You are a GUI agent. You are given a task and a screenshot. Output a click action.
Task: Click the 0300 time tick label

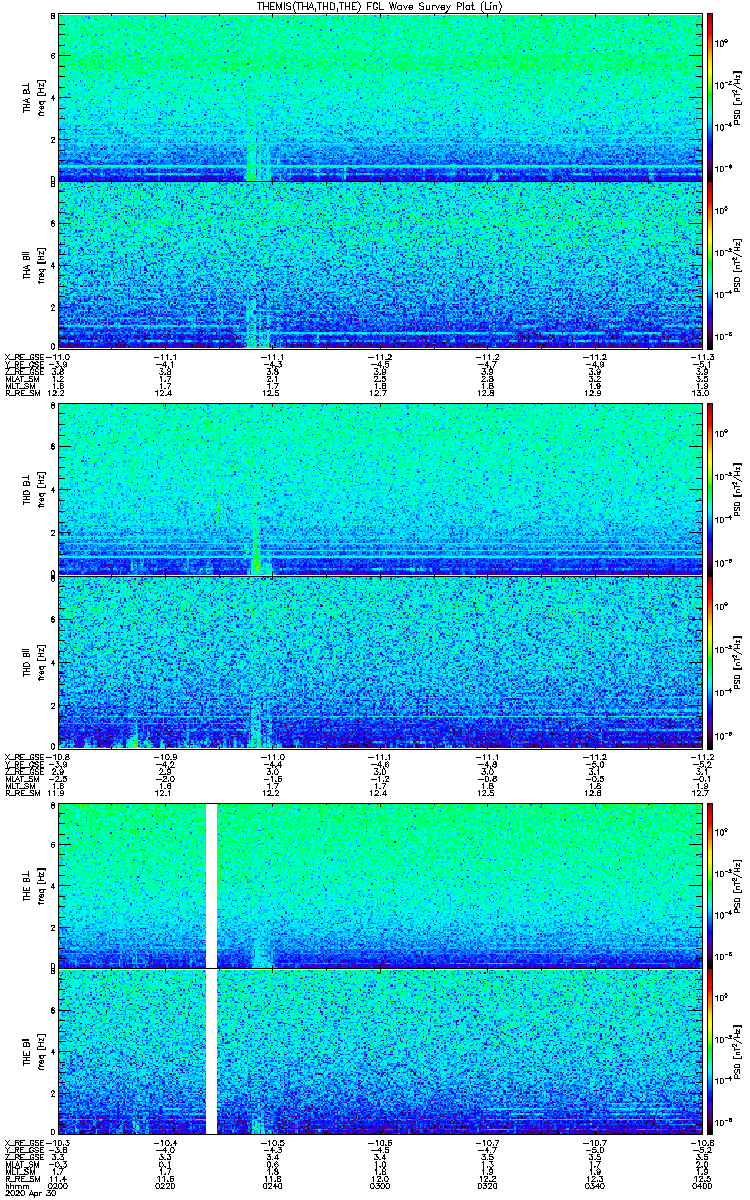click(x=379, y=1184)
